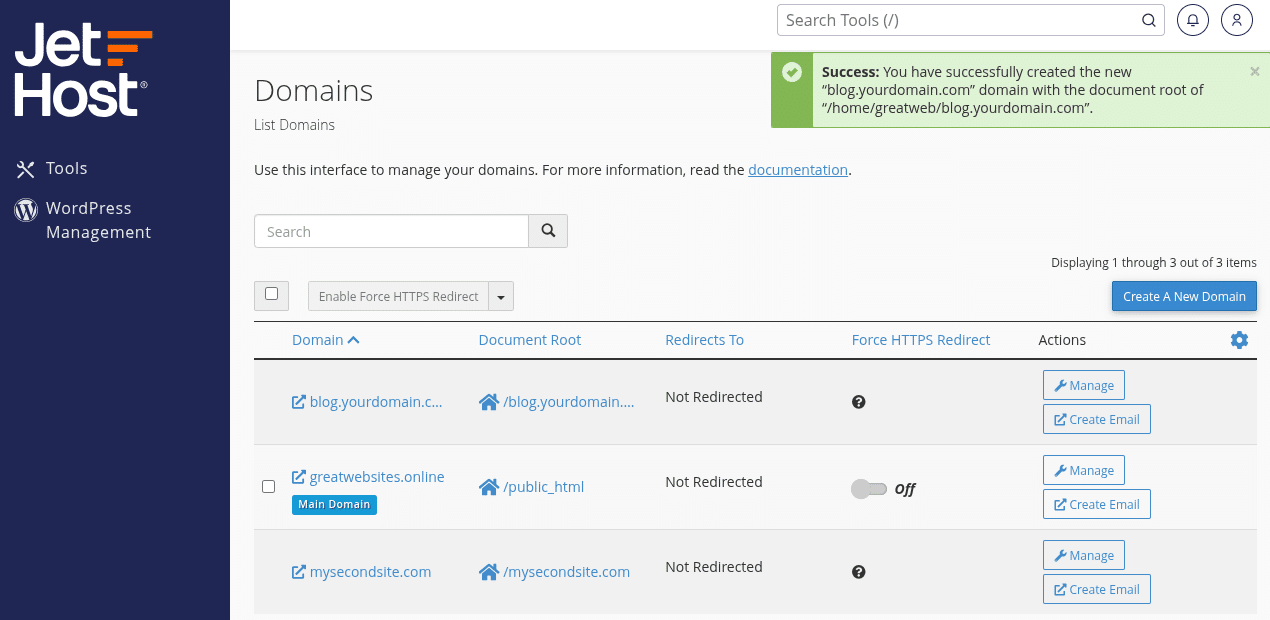Click Create A New Domain button
This screenshot has width=1270, height=620.
coord(1184,296)
